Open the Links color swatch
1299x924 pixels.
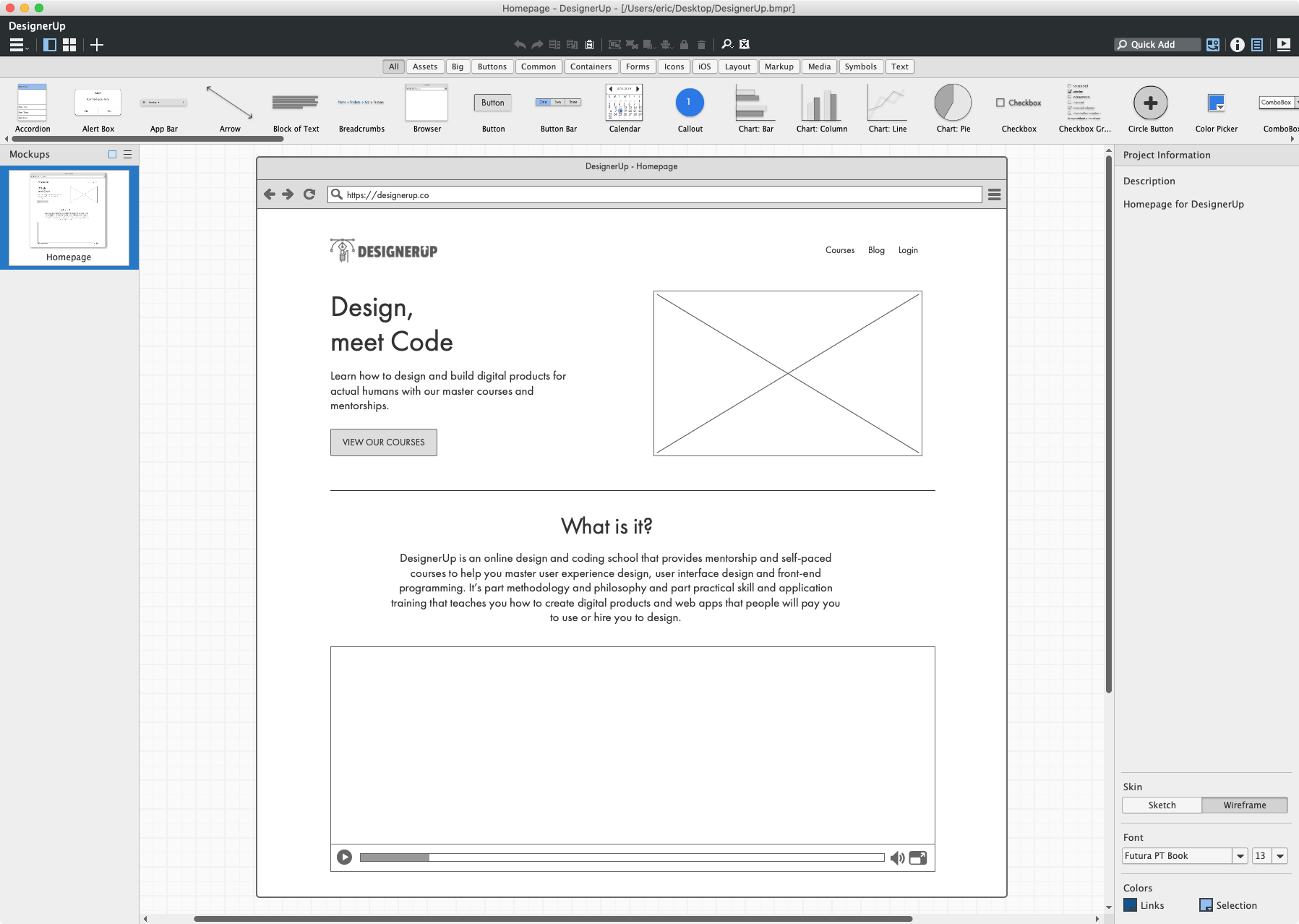[x=1130, y=905]
